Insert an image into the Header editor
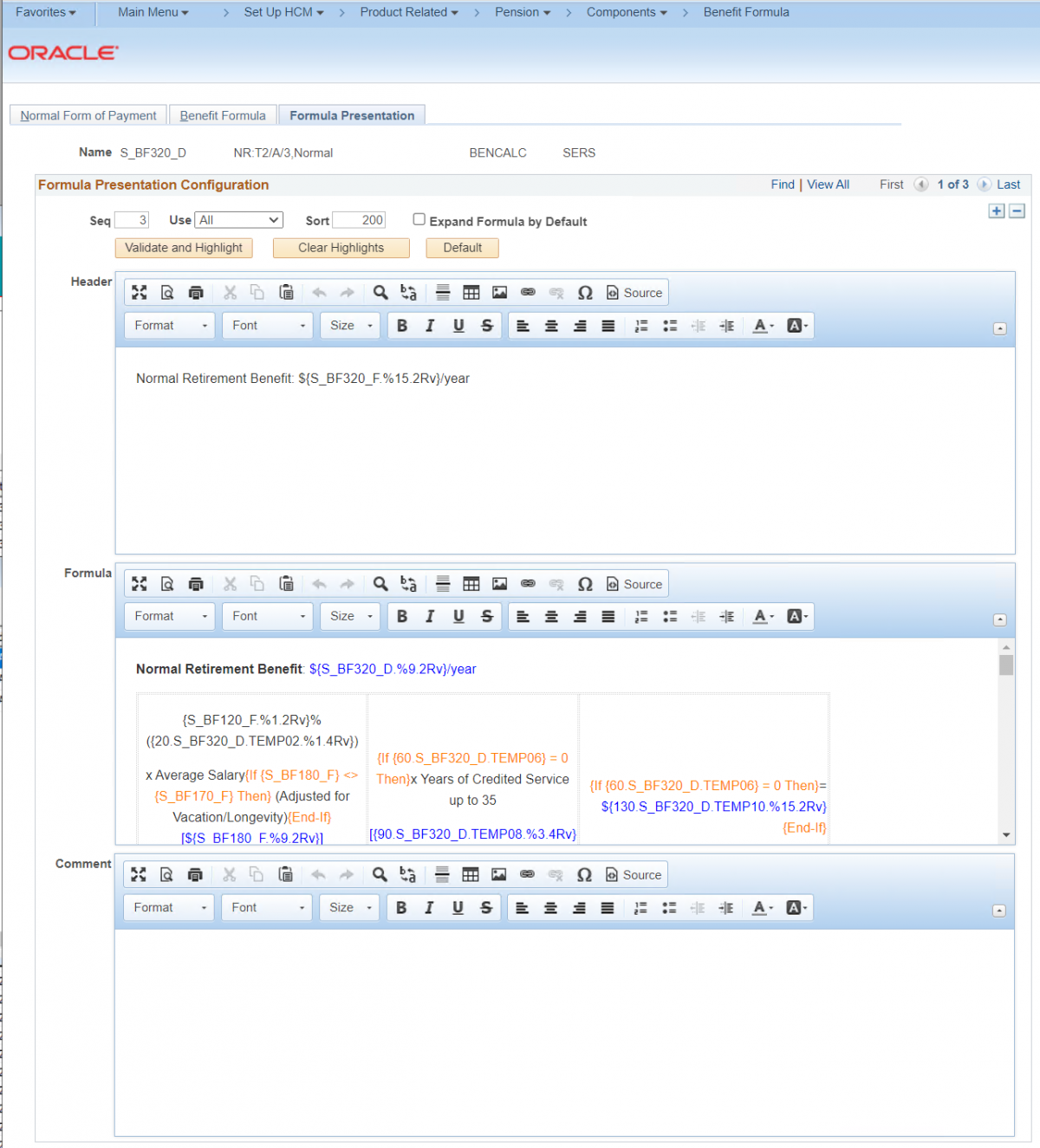This screenshot has width=1040, height=1148. [499, 292]
